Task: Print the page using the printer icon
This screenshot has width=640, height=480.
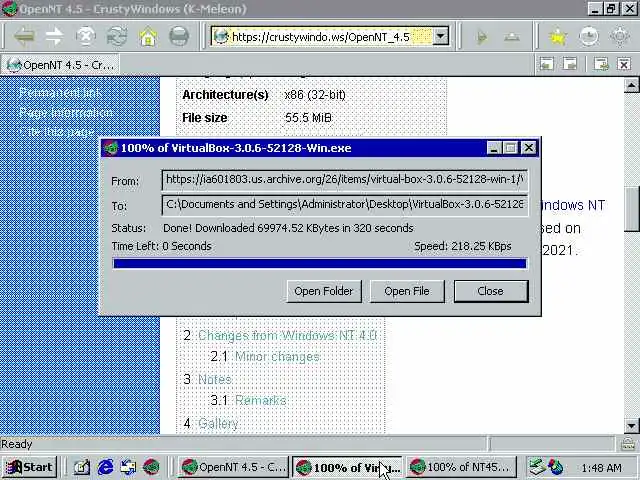Action: click(179, 37)
